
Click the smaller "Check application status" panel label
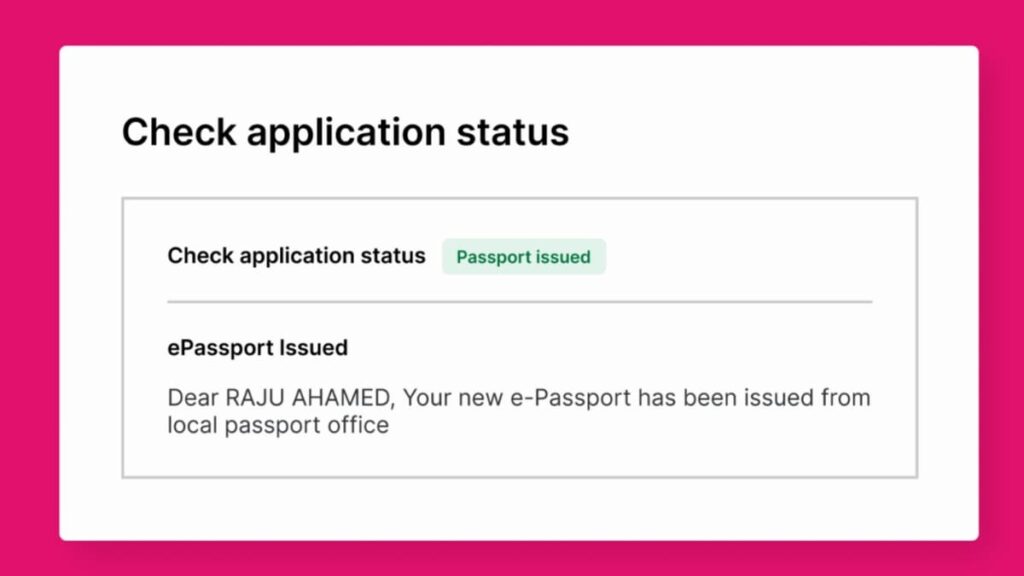tap(296, 256)
